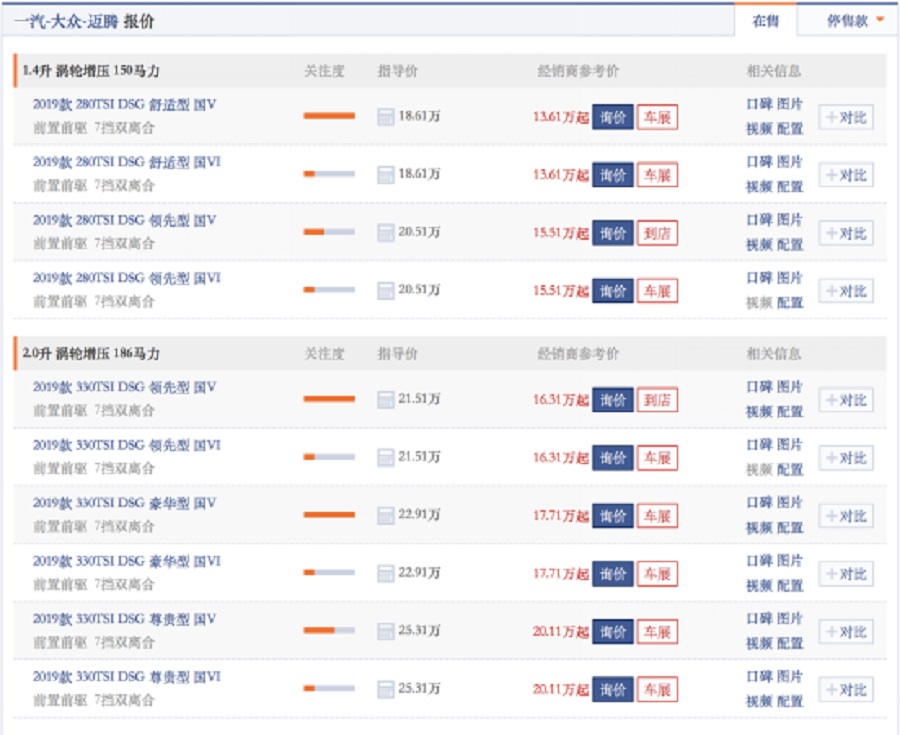Open 视频 for 330TSI 尊贵型 国VI

click(759, 702)
